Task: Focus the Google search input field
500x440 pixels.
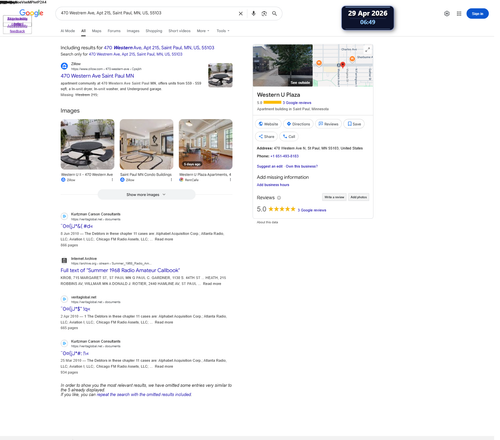Action: pos(147,13)
